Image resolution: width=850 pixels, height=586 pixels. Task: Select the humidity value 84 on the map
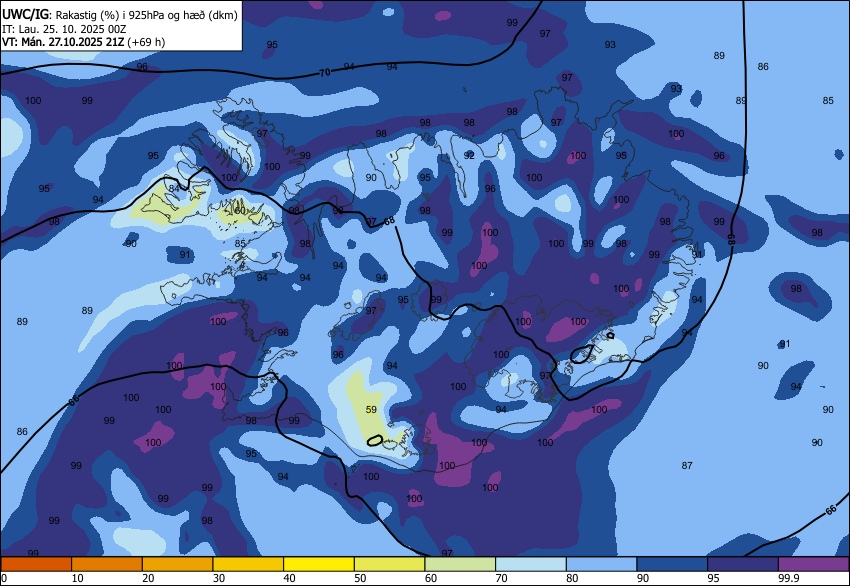pos(174,188)
